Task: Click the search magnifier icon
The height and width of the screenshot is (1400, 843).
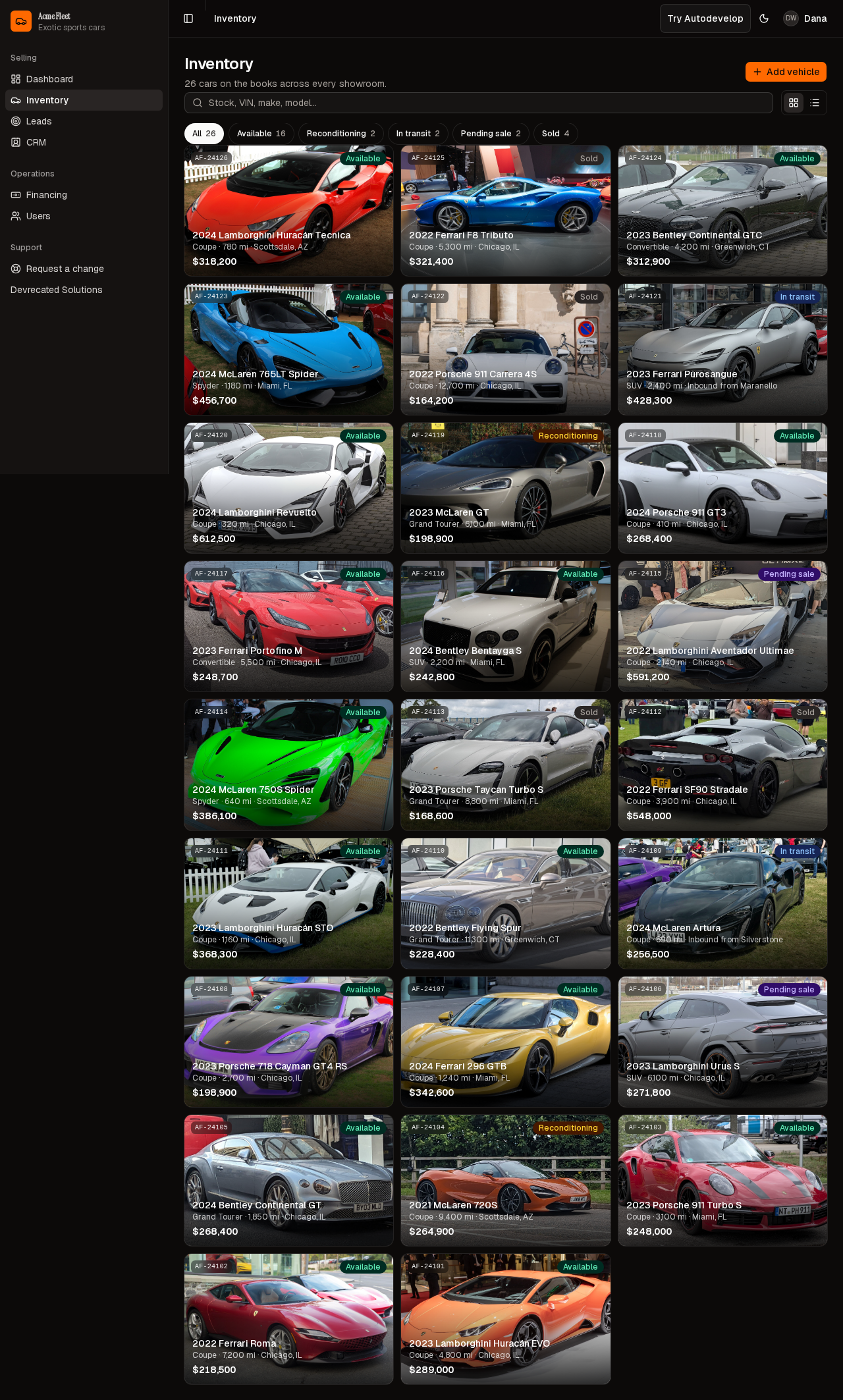Action: [x=198, y=103]
